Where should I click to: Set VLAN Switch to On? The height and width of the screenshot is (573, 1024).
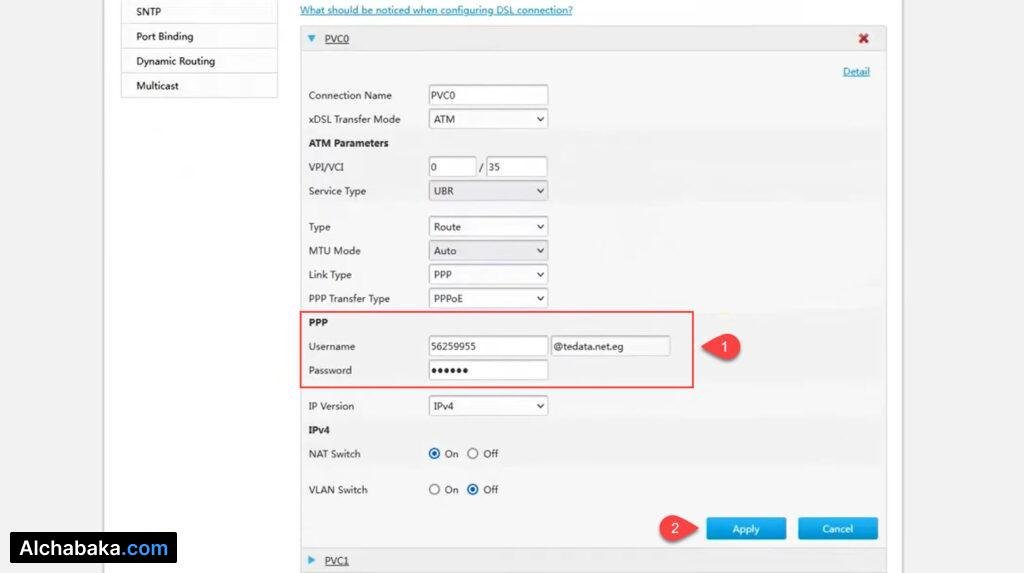click(x=435, y=490)
